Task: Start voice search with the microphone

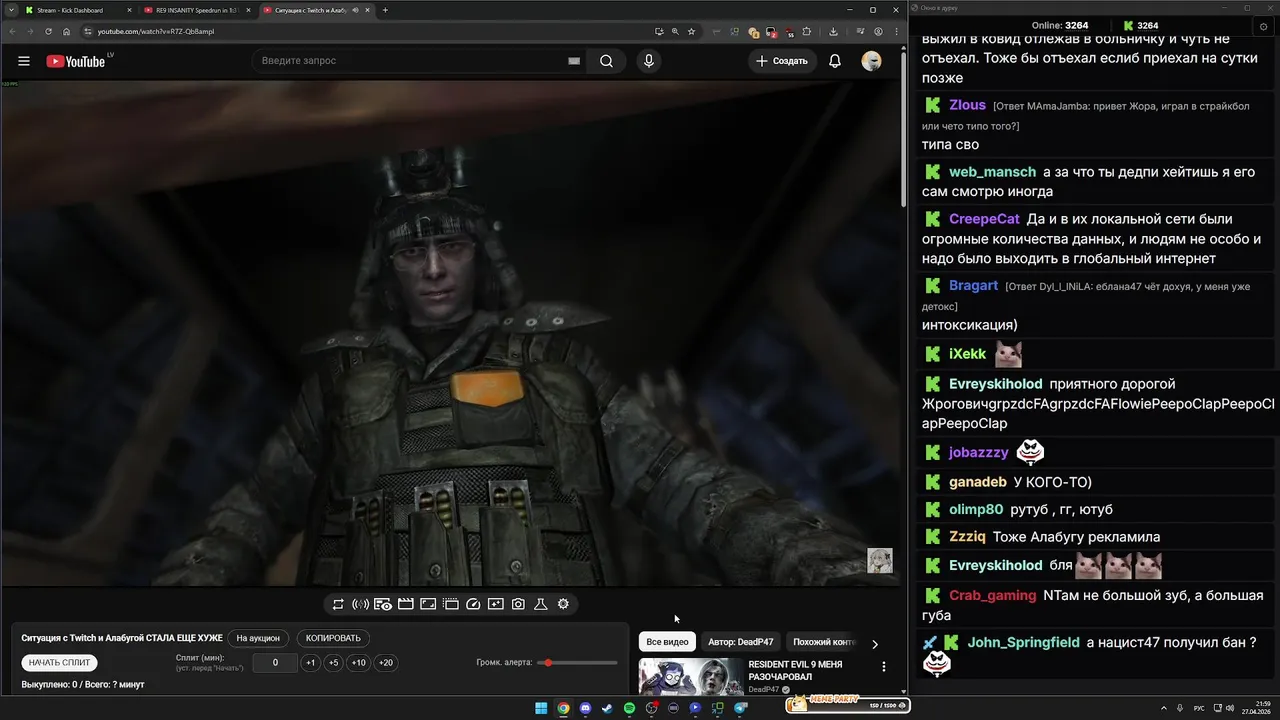Action: pyautogui.click(x=649, y=61)
